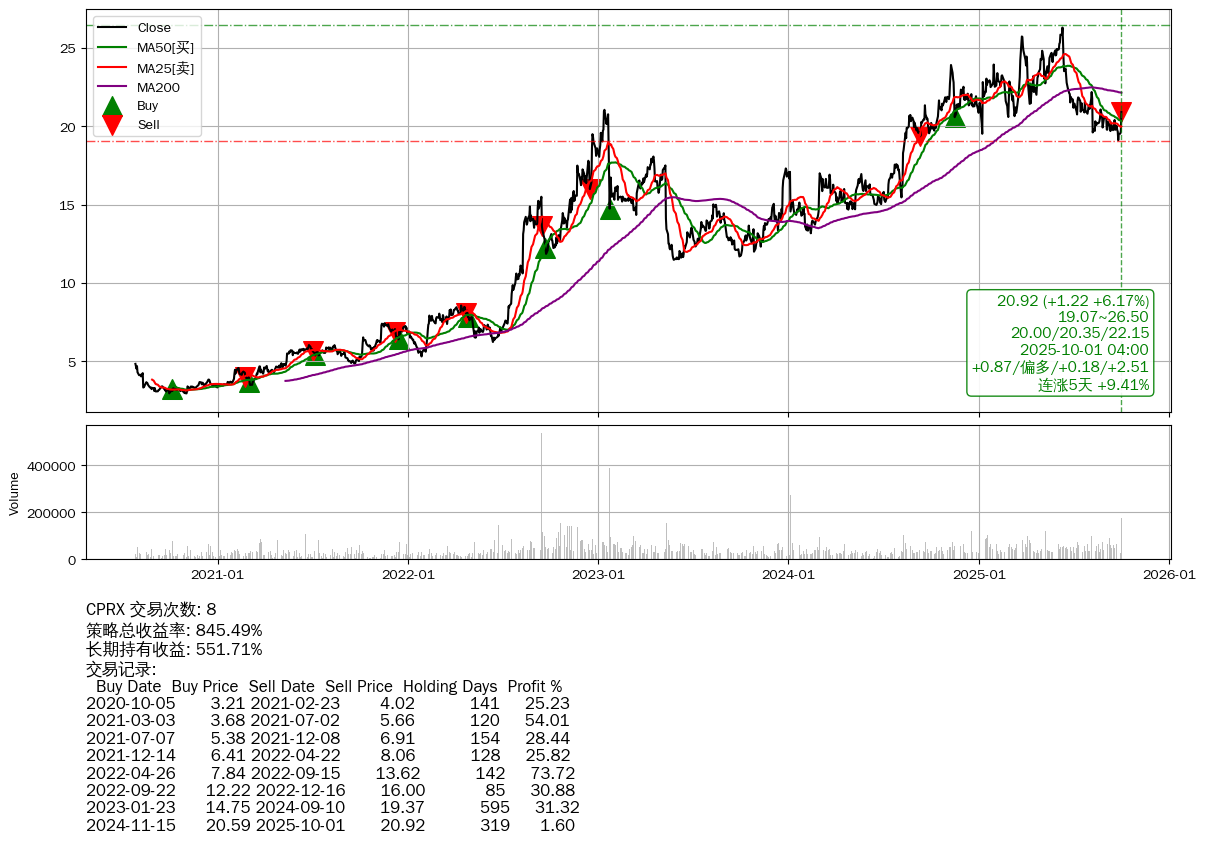The height and width of the screenshot is (843, 1206).
Task: Select the first buy marker from October 2020
Action: tap(172, 389)
